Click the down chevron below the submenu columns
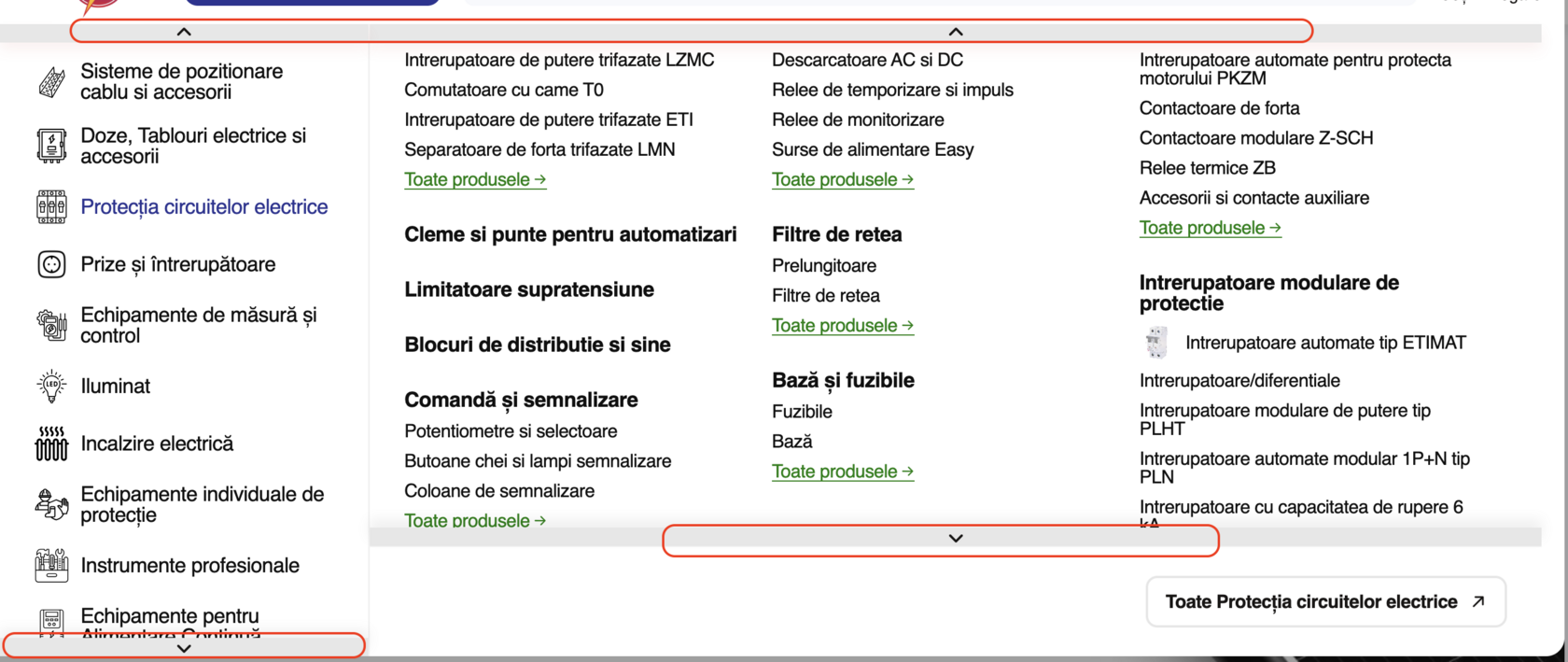Image resolution: width=1568 pixels, height=662 pixels. (956, 539)
